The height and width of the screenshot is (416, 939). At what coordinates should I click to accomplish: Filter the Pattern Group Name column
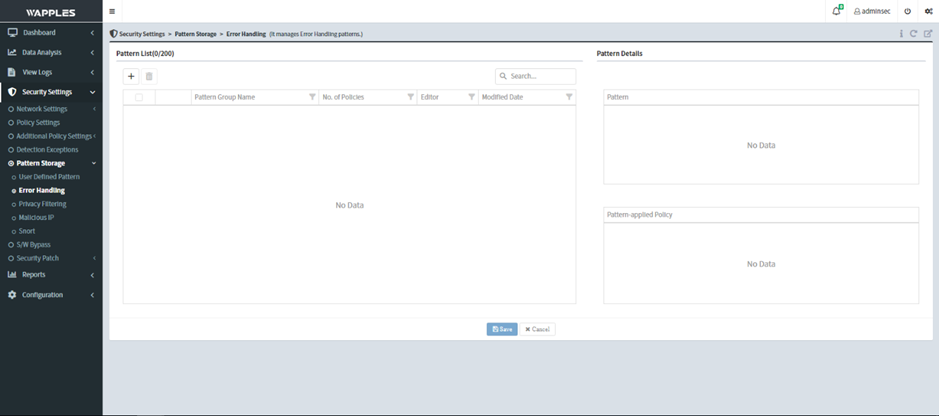(312, 97)
